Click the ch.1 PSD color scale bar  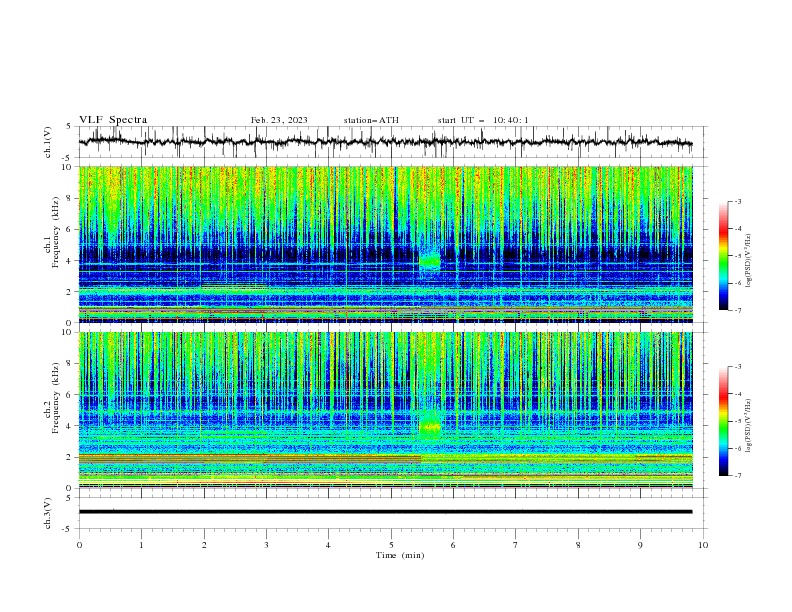pyautogui.click(x=723, y=256)
